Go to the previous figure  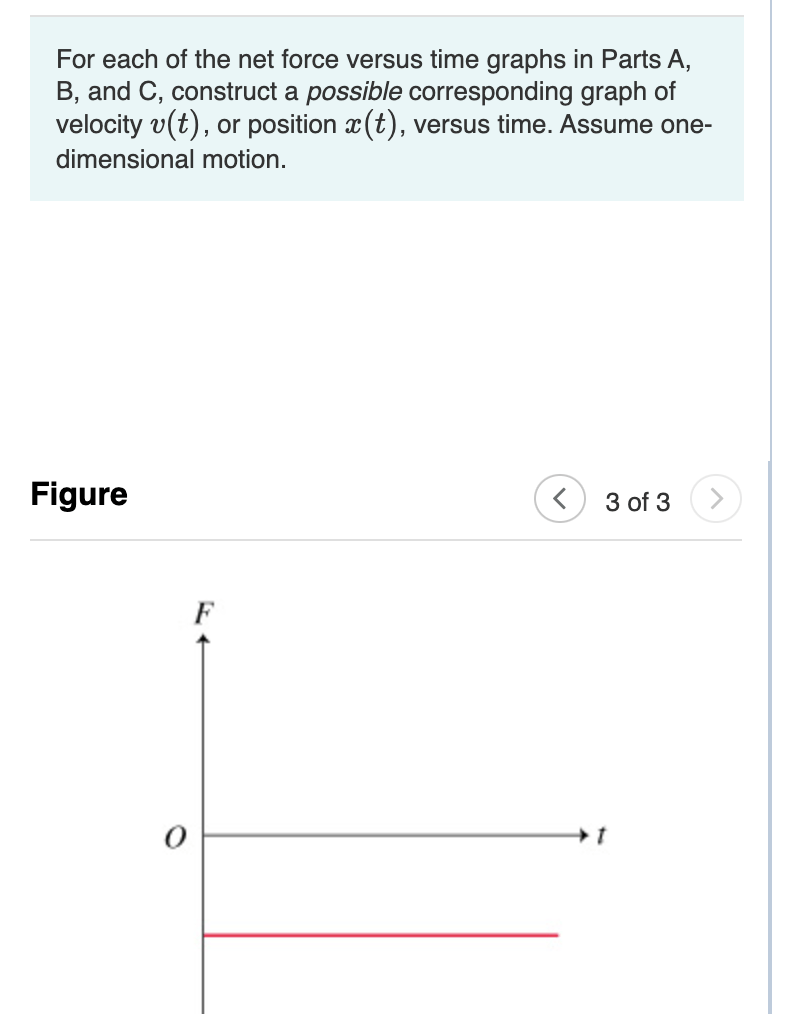coord(560,499)
